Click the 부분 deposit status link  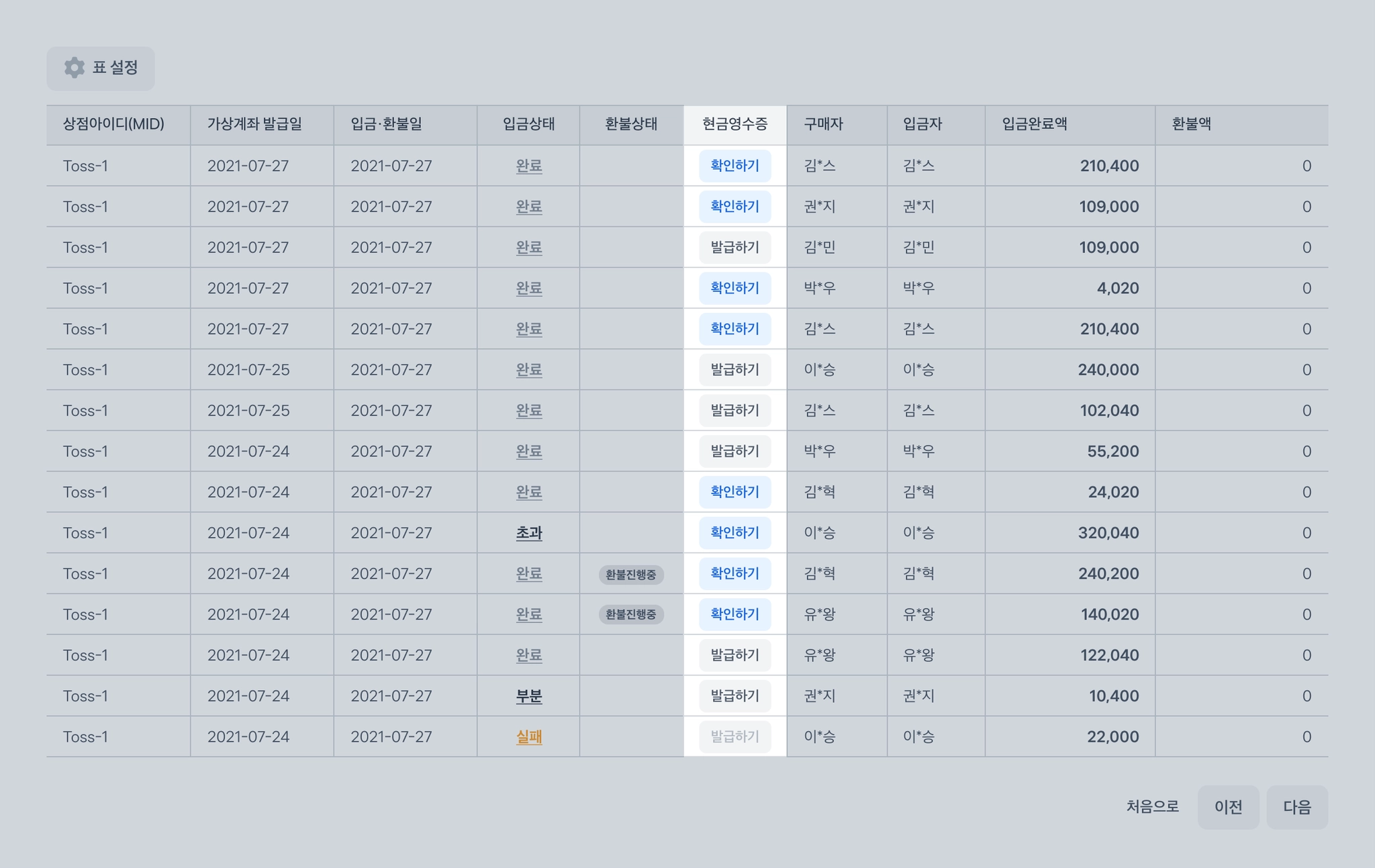pos(528,696)
